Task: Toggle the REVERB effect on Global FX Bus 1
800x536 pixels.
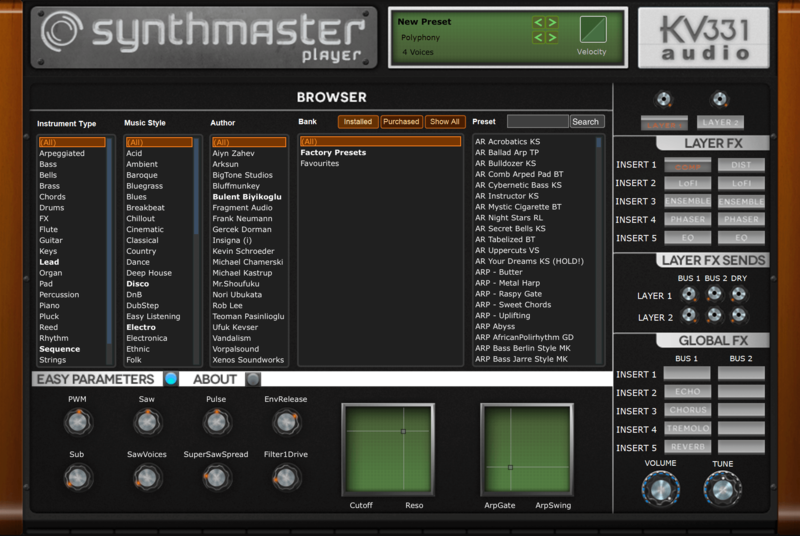Action: pyautogui.click(x=687, y=447)
